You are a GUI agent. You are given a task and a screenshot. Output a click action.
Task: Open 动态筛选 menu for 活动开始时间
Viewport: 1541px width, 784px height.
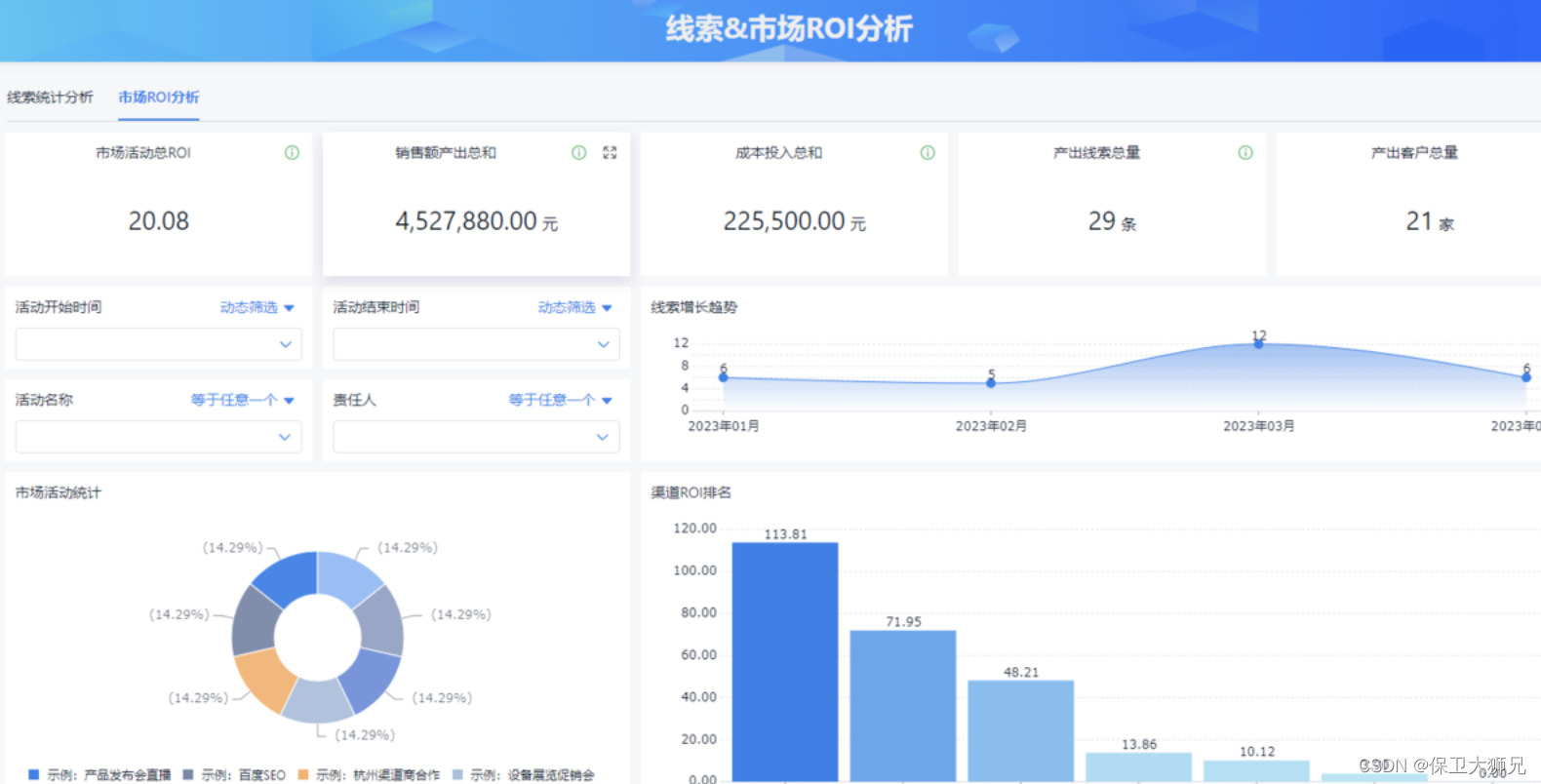click(x=257, y=307)
